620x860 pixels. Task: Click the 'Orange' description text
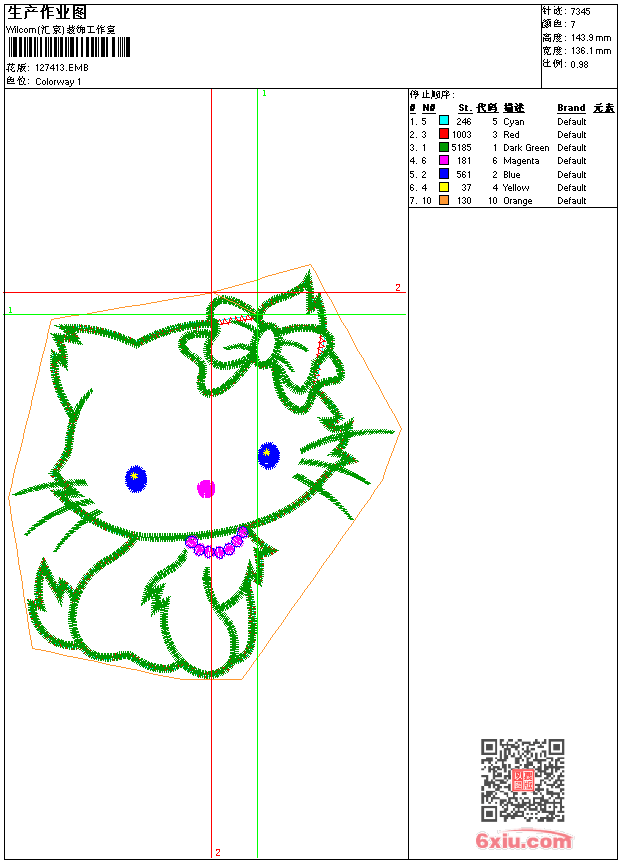click(x=517, y=201)
